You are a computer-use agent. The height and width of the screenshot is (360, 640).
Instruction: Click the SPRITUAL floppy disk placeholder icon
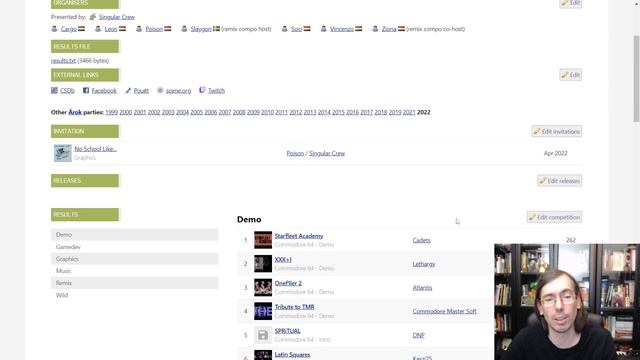tap(263, 335)
